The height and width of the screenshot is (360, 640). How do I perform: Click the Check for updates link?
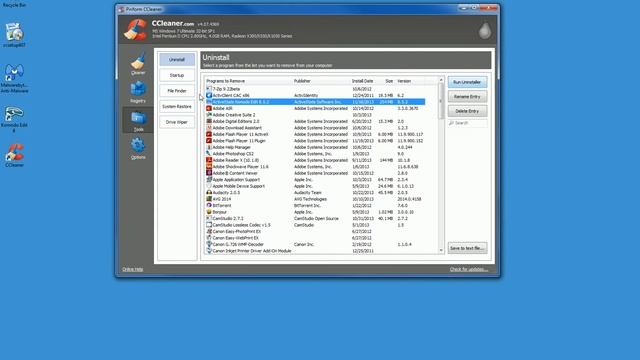[469, 269]
